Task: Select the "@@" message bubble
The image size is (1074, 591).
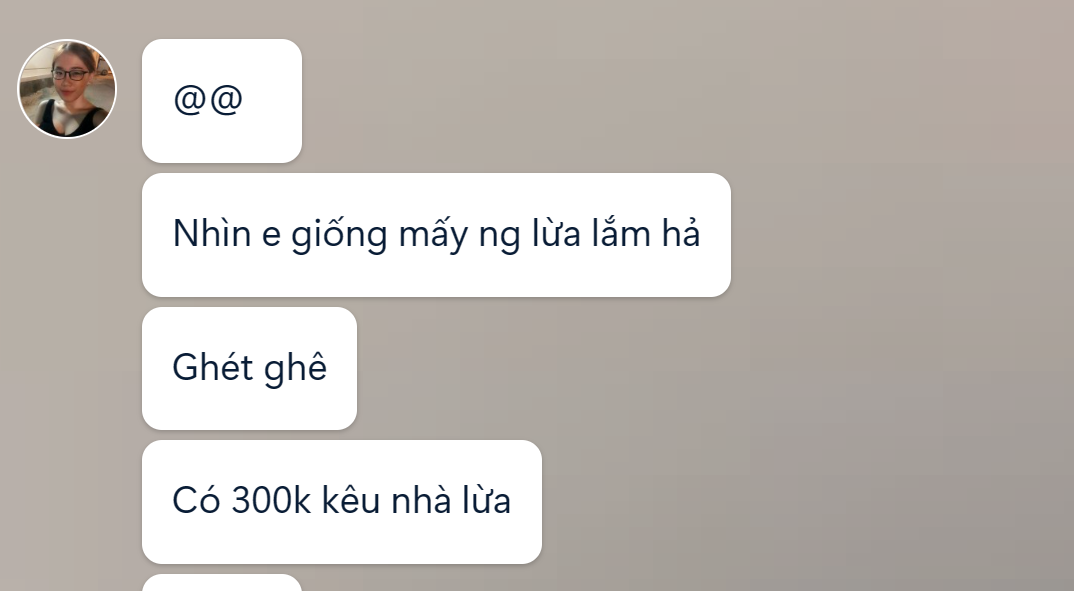Action: click(x=222, y=101)
